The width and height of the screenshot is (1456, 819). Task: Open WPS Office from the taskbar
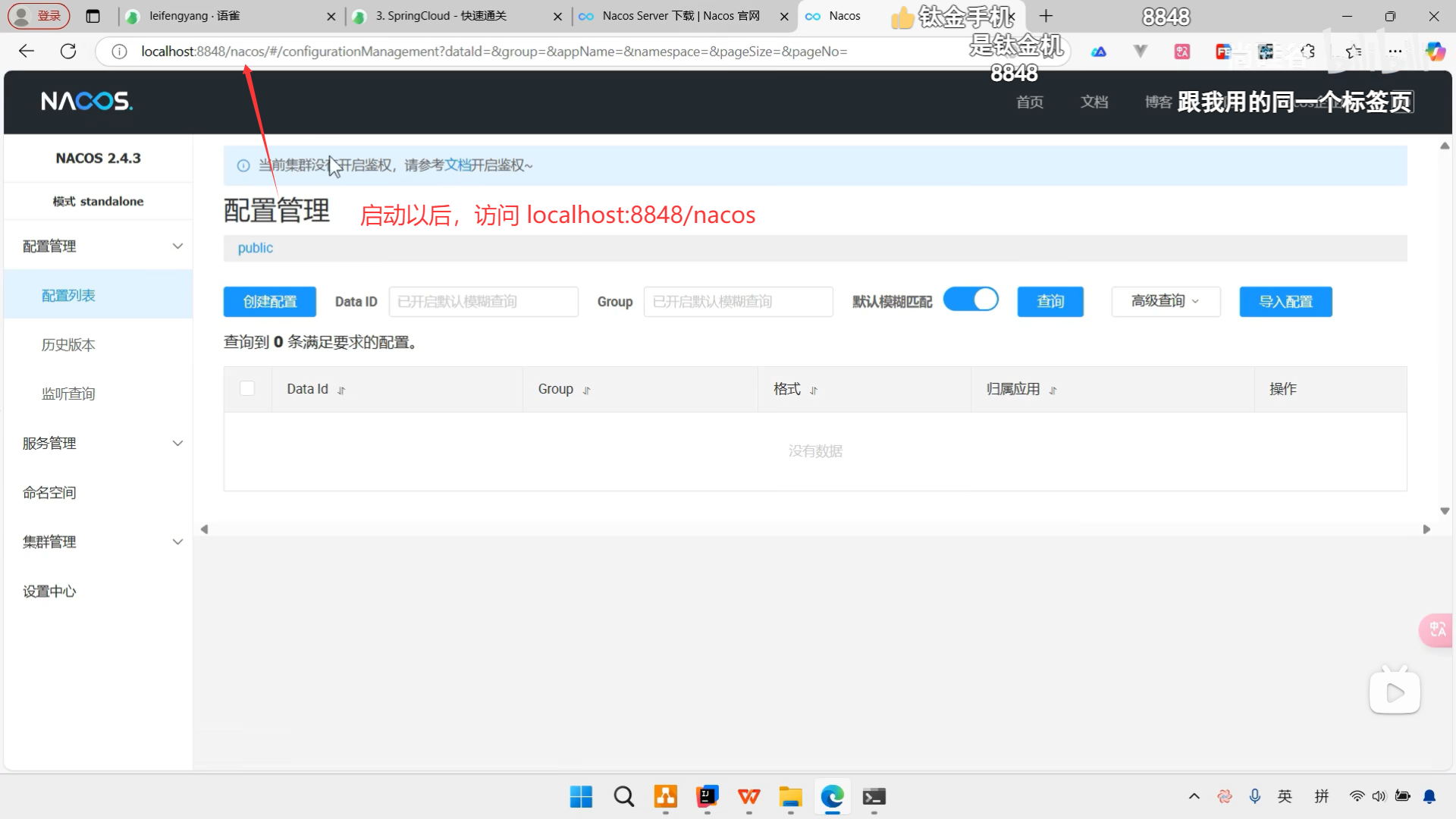[x=748, y=797]
